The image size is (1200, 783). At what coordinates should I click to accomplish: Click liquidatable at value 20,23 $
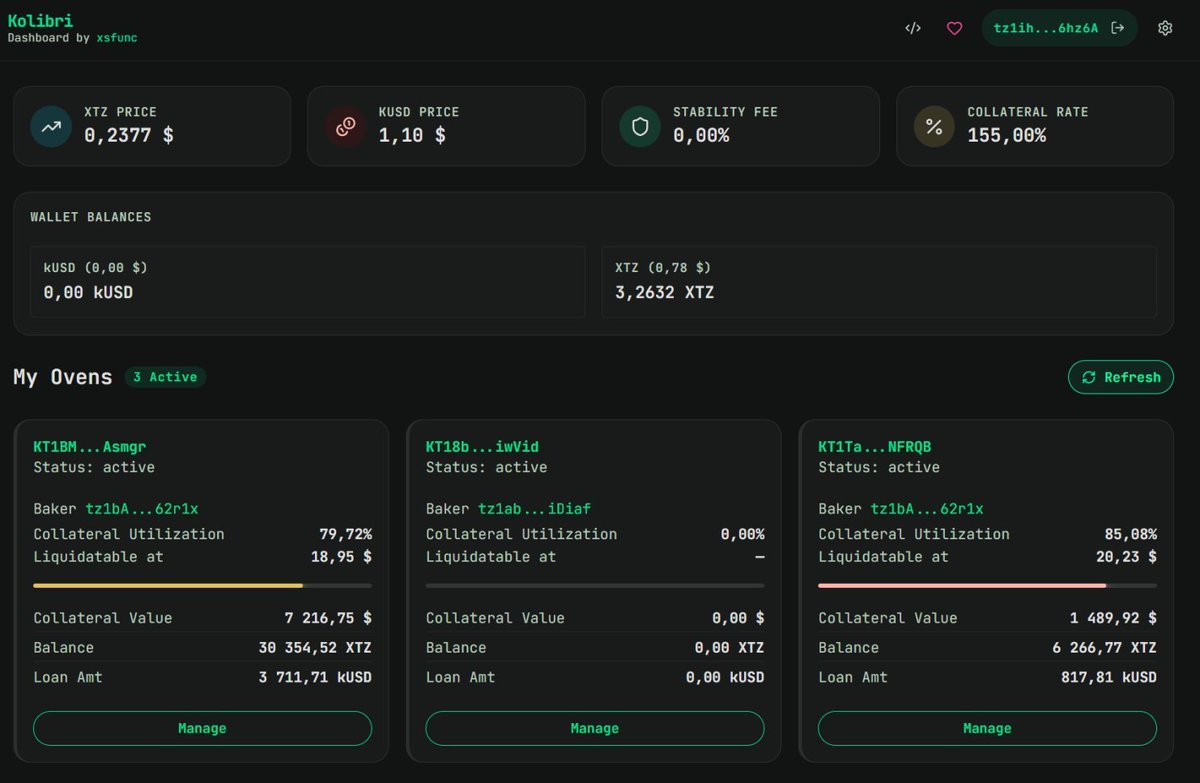pos(1126,556)
